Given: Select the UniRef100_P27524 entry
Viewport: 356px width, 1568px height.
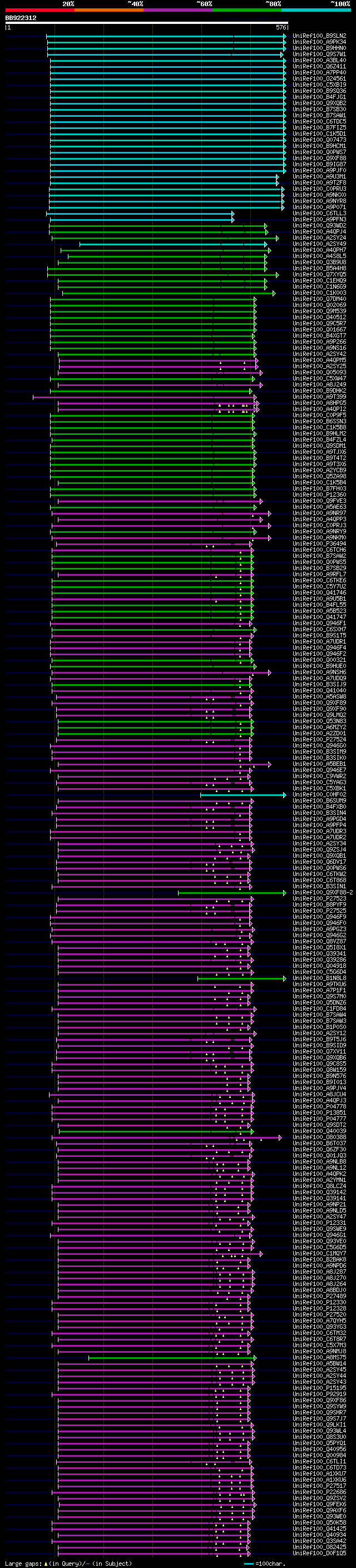Looking at the screenshot, I should pos(319,740).
